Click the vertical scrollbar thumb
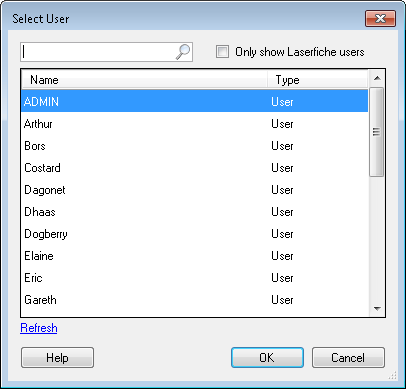 [x=377, y=132]
